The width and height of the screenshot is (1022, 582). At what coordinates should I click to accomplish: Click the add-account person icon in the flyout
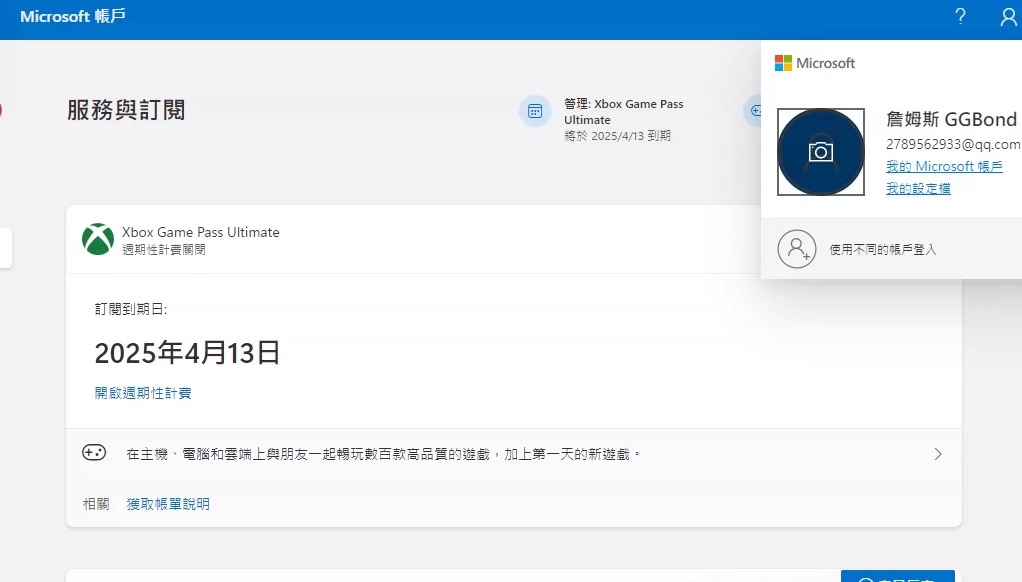click(x=795, y=249)
